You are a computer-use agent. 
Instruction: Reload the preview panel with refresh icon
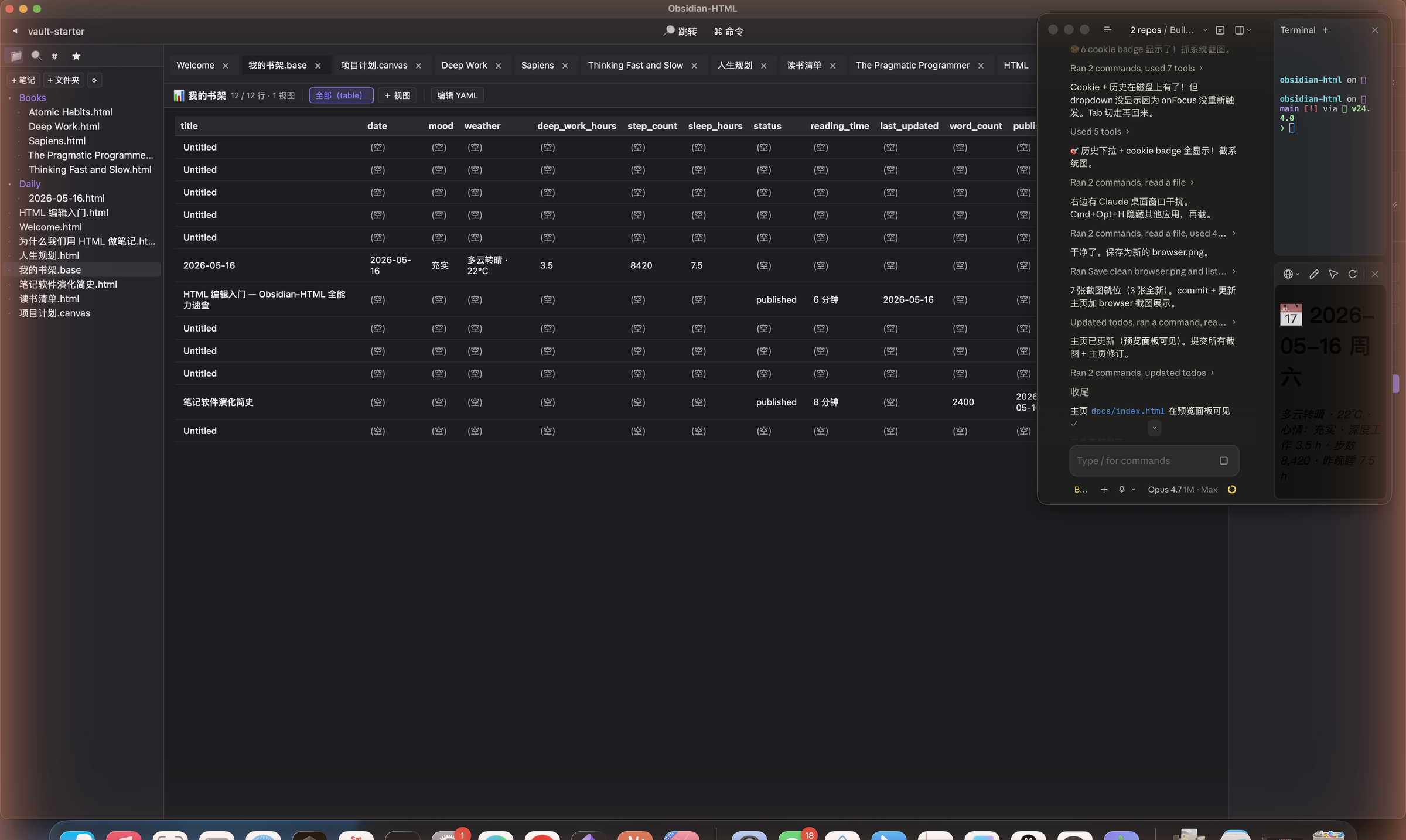click(1353, 274)
